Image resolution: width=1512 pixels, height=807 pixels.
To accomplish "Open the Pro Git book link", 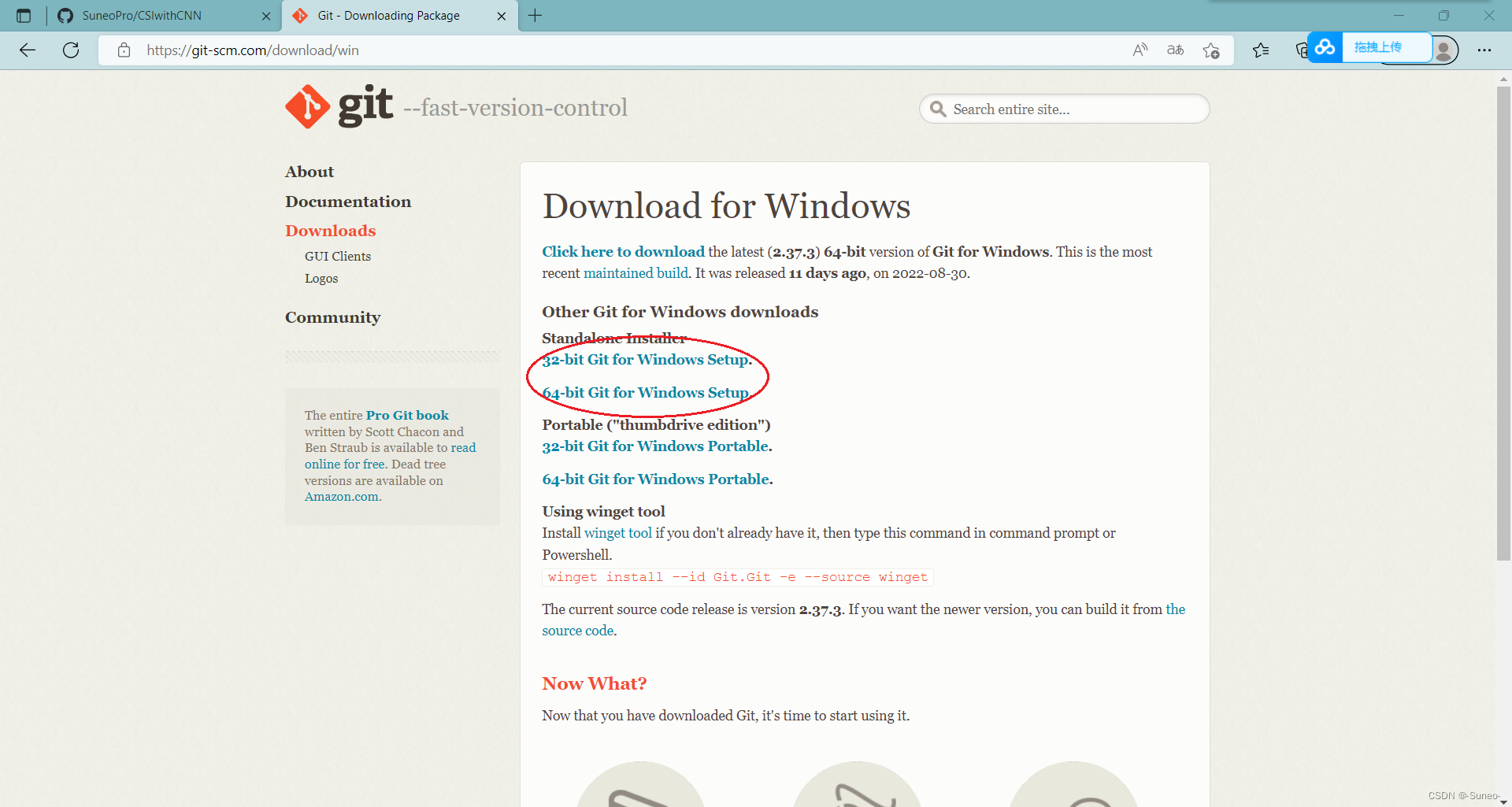I will (407, 415).
